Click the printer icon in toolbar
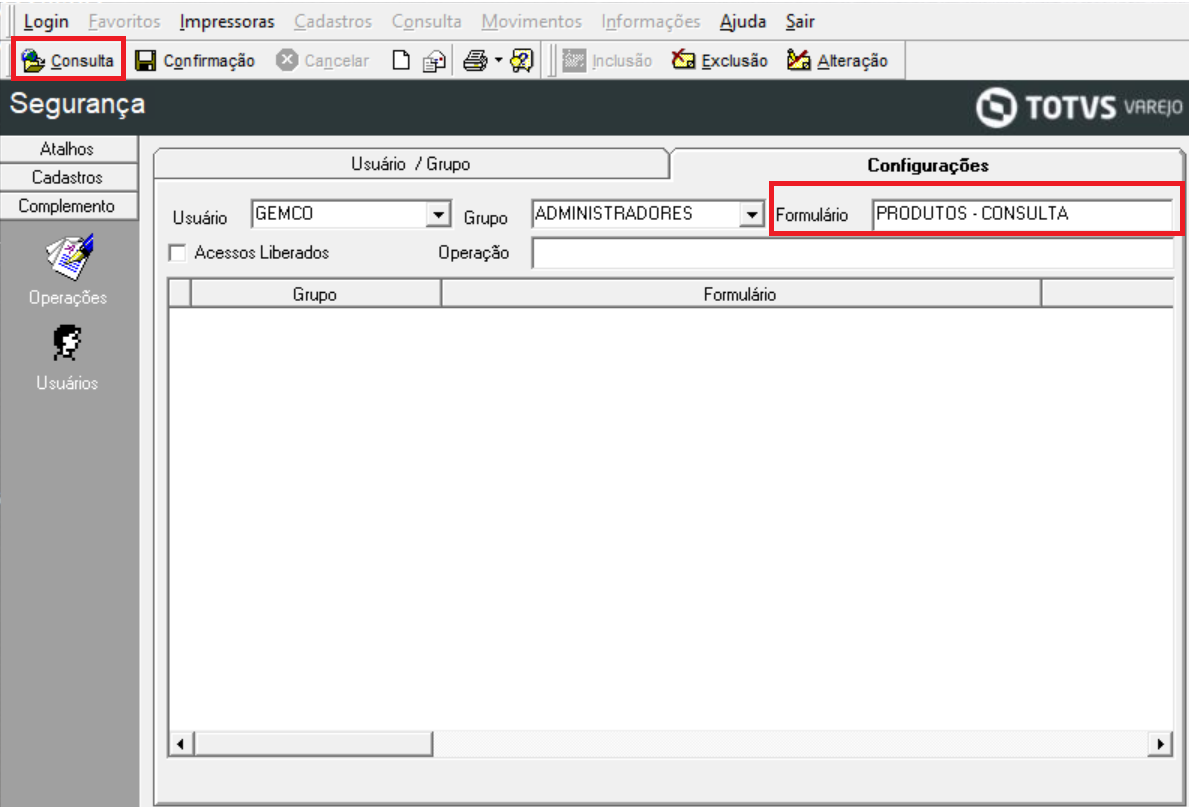This screenshot has height=807, width=1189. pos(475,61)
